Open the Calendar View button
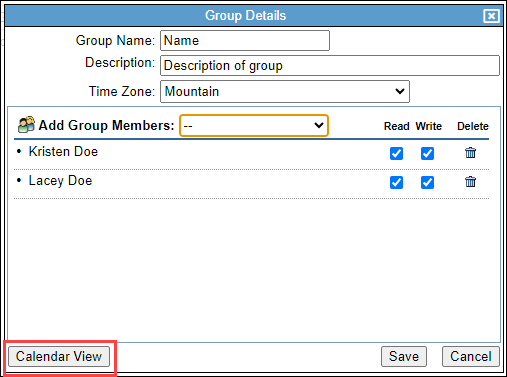This screenshot has width=507, height=377. point(59,356)
